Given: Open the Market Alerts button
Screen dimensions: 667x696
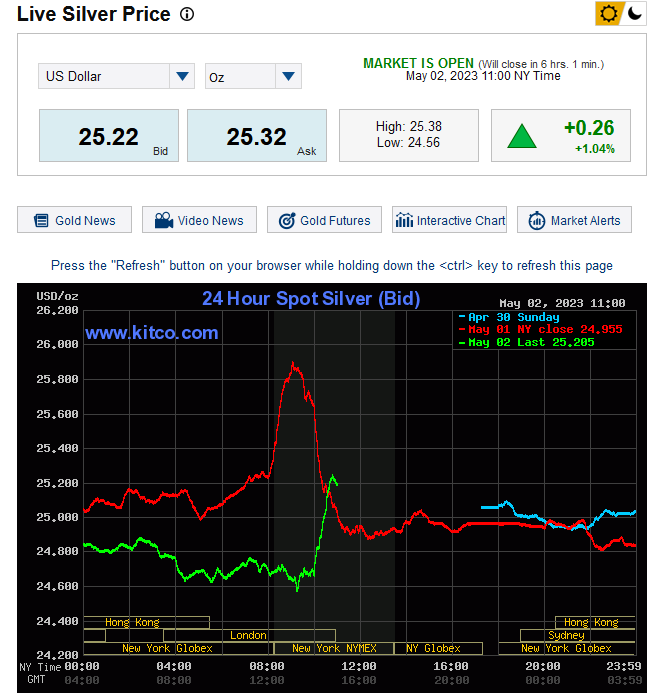Looking at the screenshot, I should 574,220.
